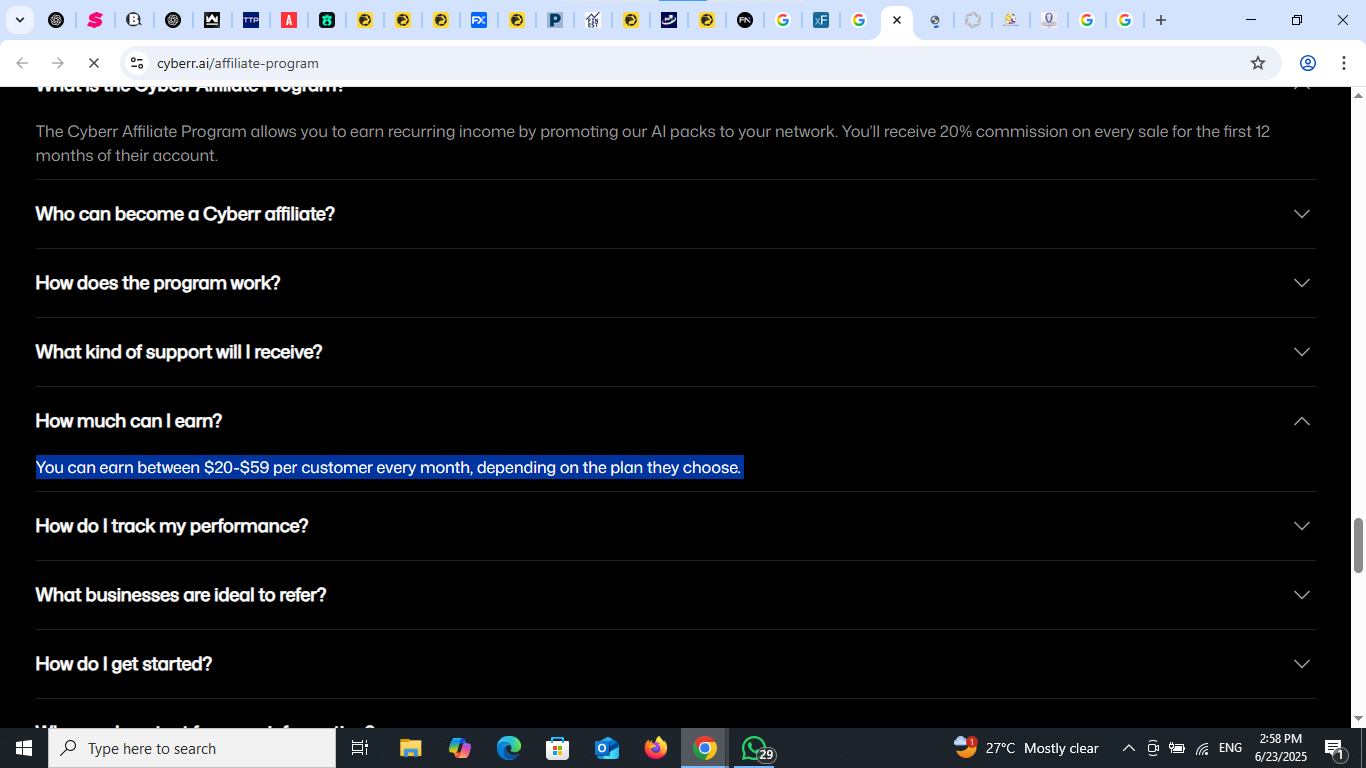Open WhatsApp with 29 unread badge
This screenshot has width=1366, height=768.
pos(755,748)
